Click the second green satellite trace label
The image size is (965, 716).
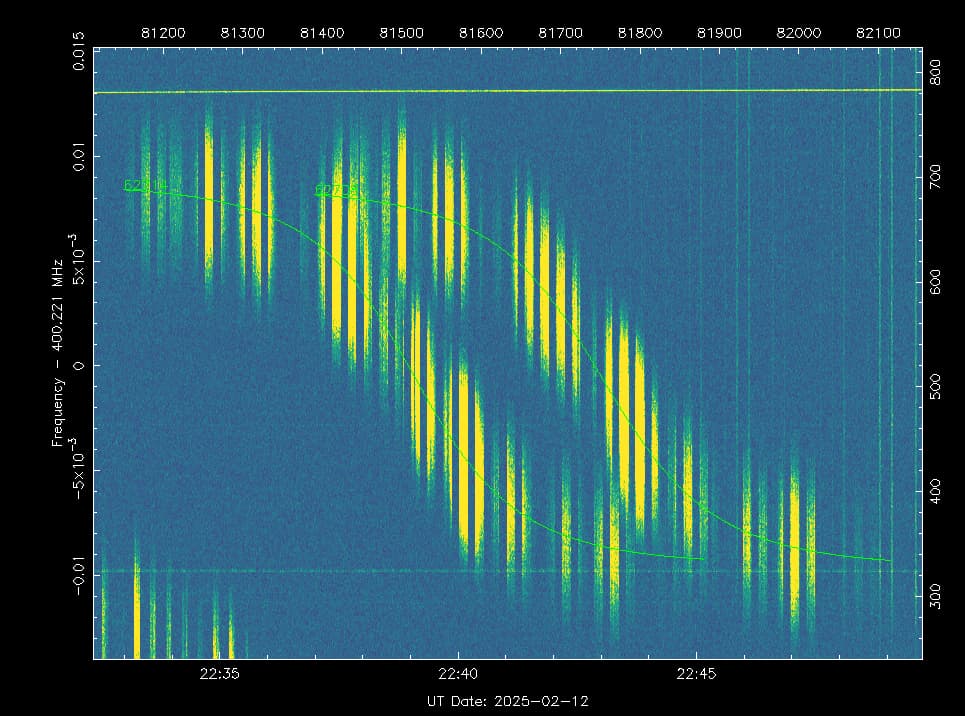coord(334,189)
